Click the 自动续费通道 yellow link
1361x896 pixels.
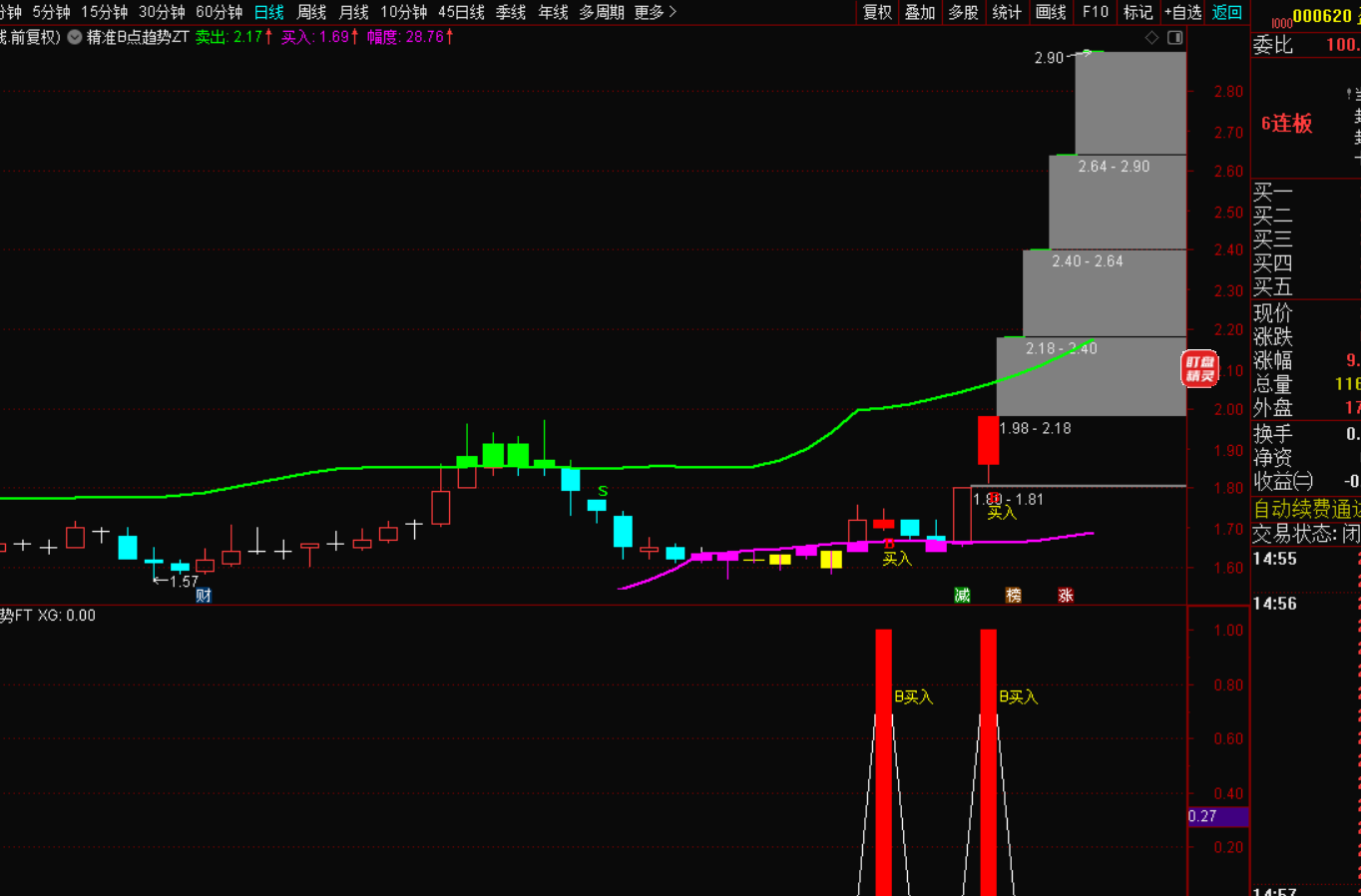[1306, 508]
